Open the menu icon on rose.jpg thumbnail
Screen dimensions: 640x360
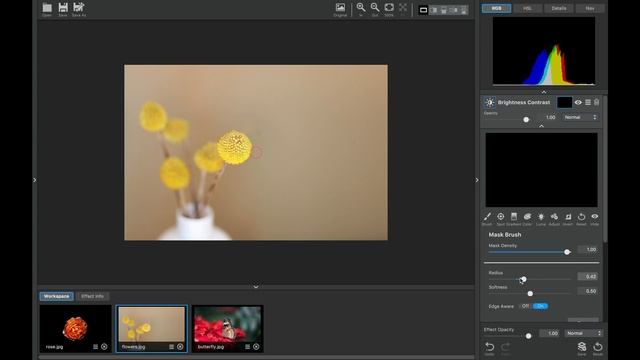pyautogui.click(x=95, y=347)
